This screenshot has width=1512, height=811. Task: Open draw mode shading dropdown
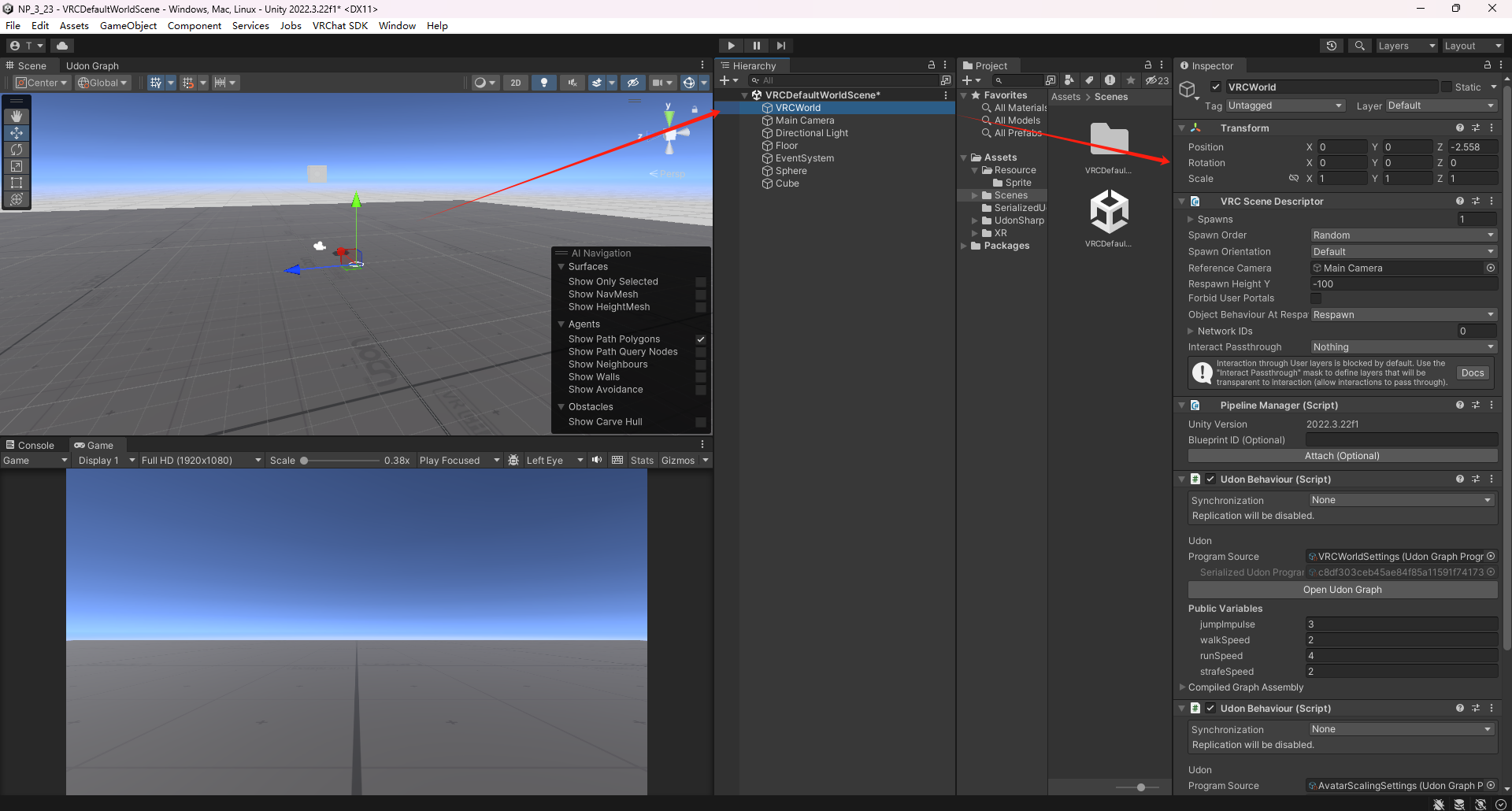pos(484,83)
